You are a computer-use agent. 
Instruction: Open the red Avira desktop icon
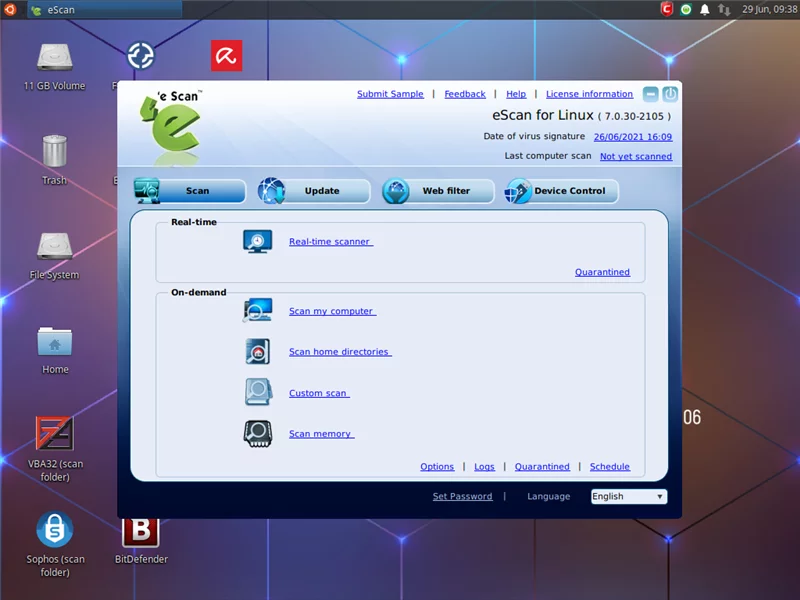(227, 56)
